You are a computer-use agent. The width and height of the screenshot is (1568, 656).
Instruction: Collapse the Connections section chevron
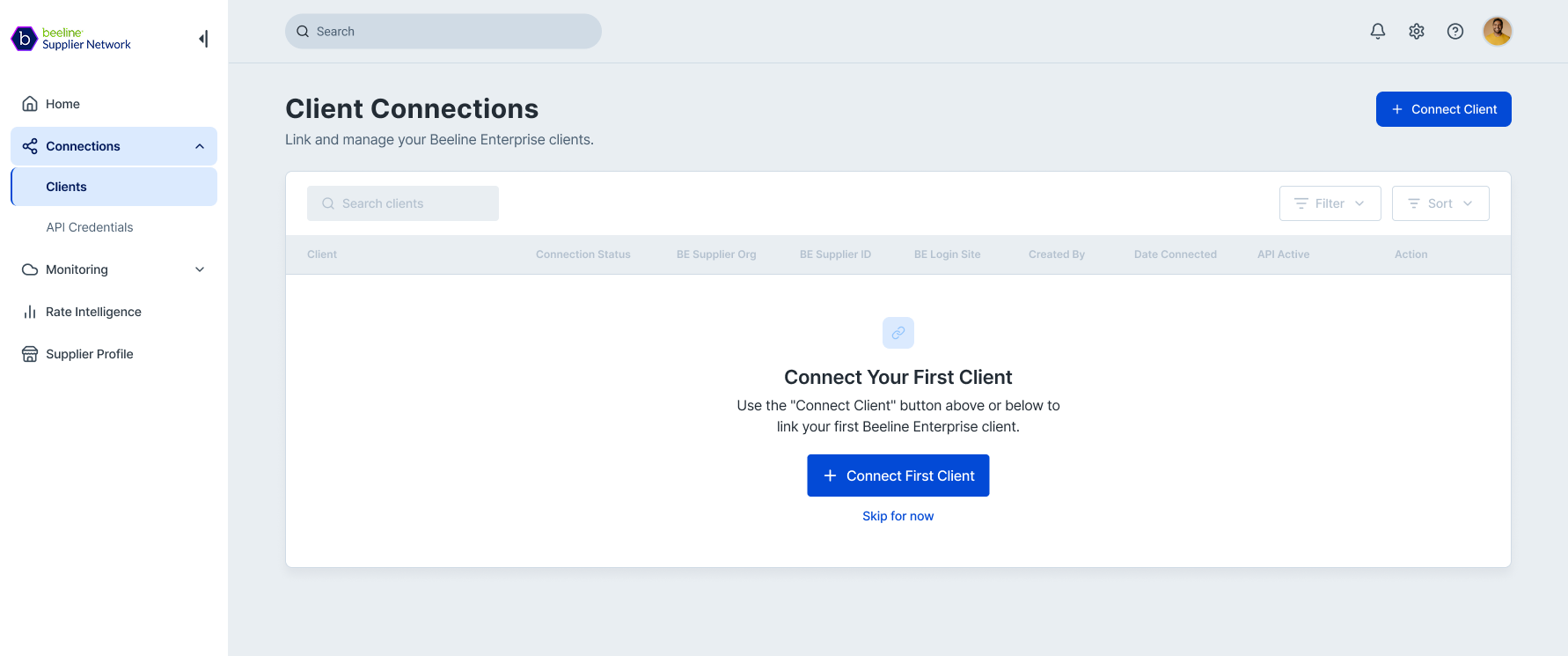tap(200, 146)
